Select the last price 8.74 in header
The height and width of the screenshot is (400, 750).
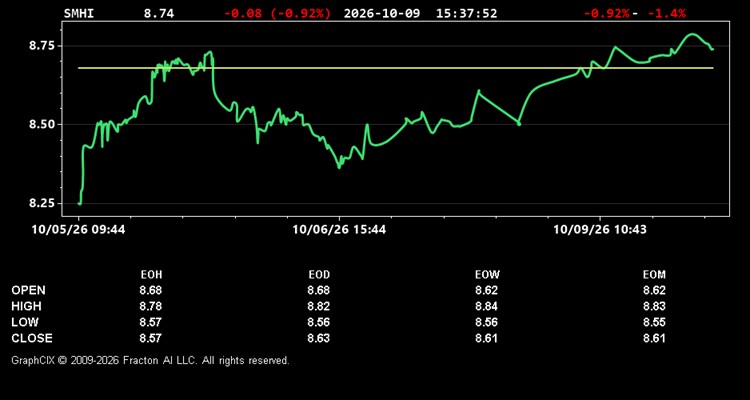pyautogui.click(x=159, y=13)
